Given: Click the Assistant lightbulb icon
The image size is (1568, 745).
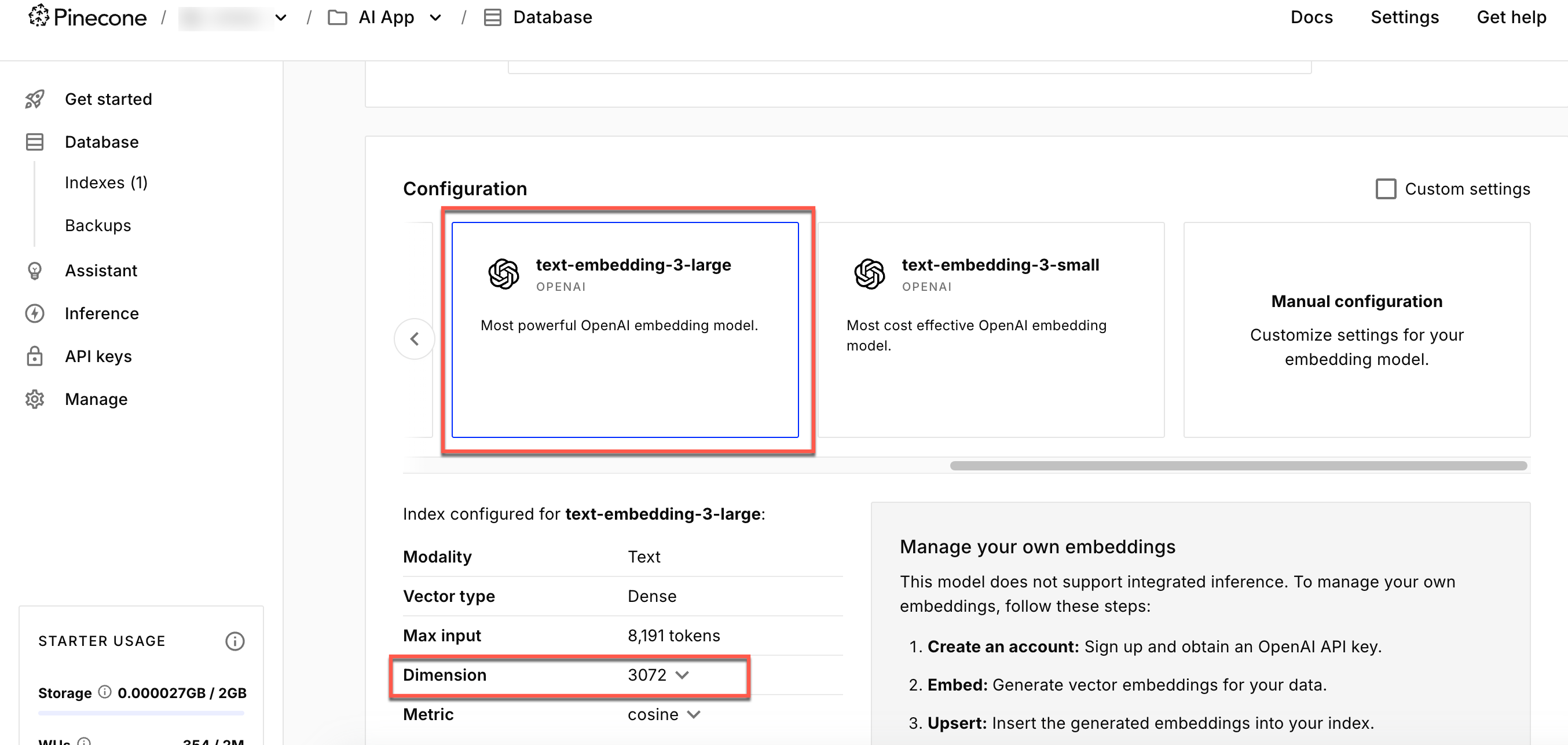Looking at the screenshot, I should click(35, 271).
